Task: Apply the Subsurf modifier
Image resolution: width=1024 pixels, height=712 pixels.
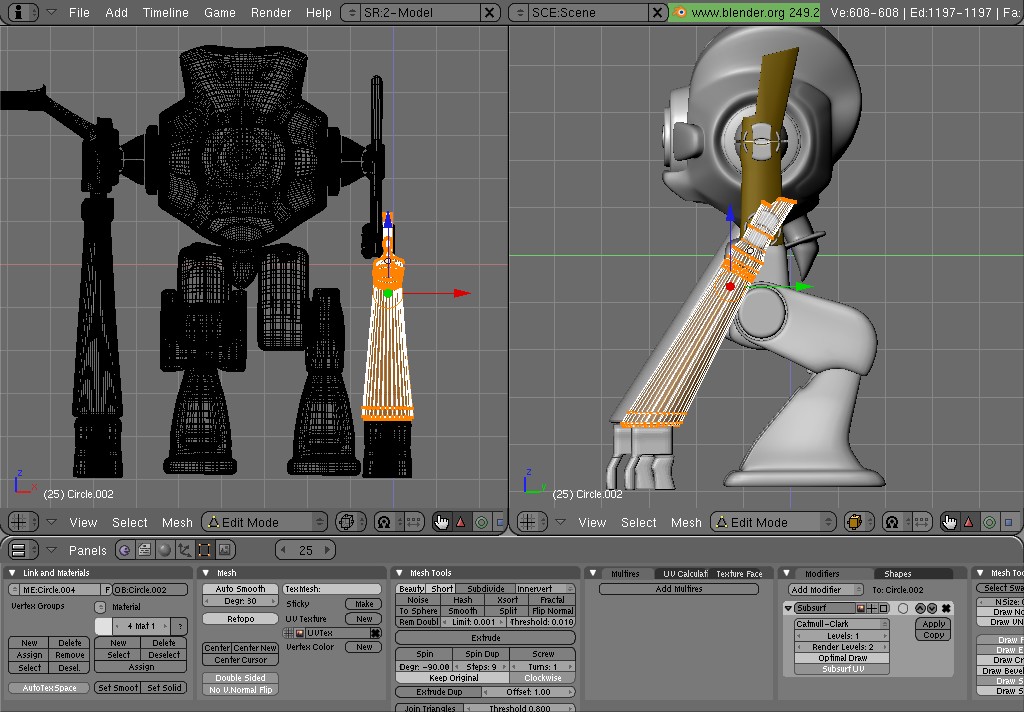Action: click(x=933, y=624)
